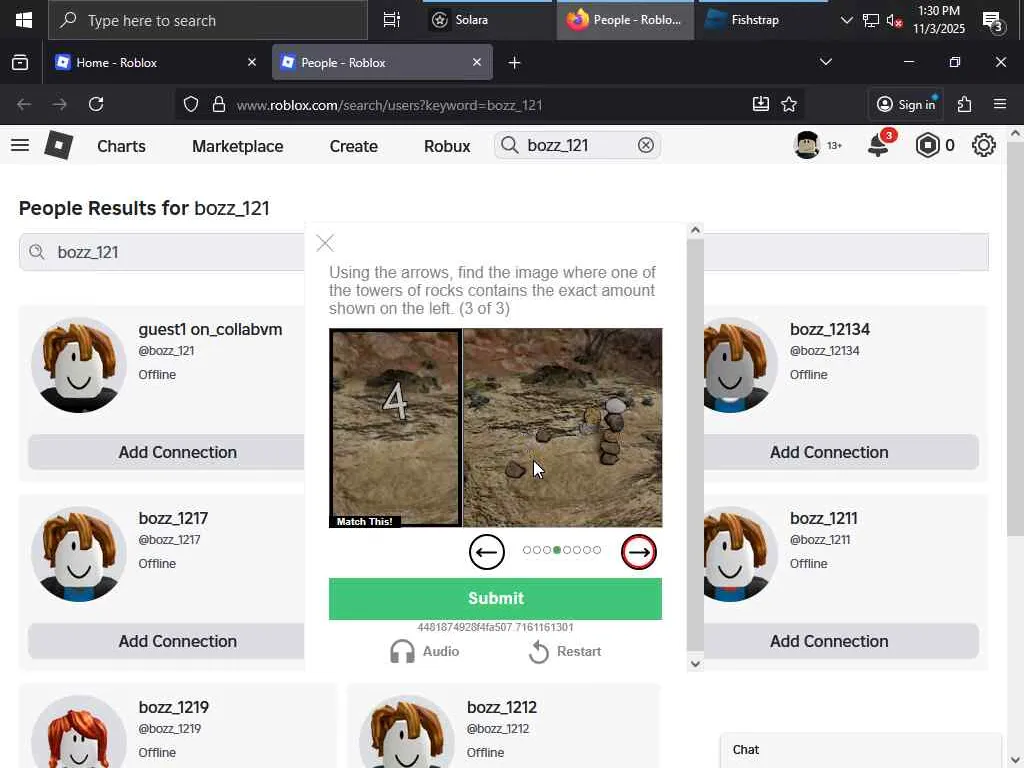Close the People - Roblox tab
Viewport: 1024px width, 768px height.
click(x=477, y=63)
